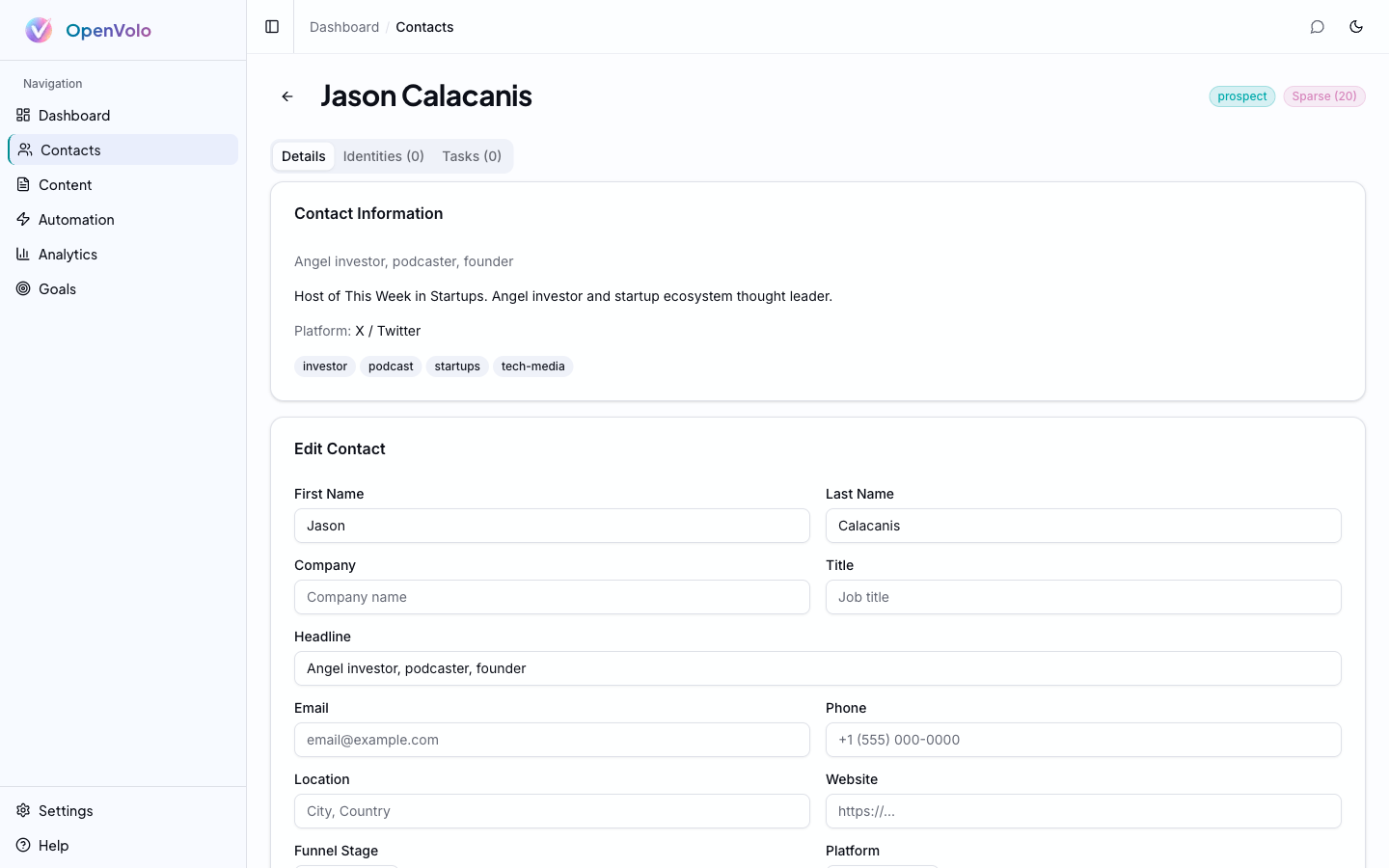Click the Help question mark icon
Image resolution: width=1389 pixels, height=868 pixels.
click(x=21, y=845)
